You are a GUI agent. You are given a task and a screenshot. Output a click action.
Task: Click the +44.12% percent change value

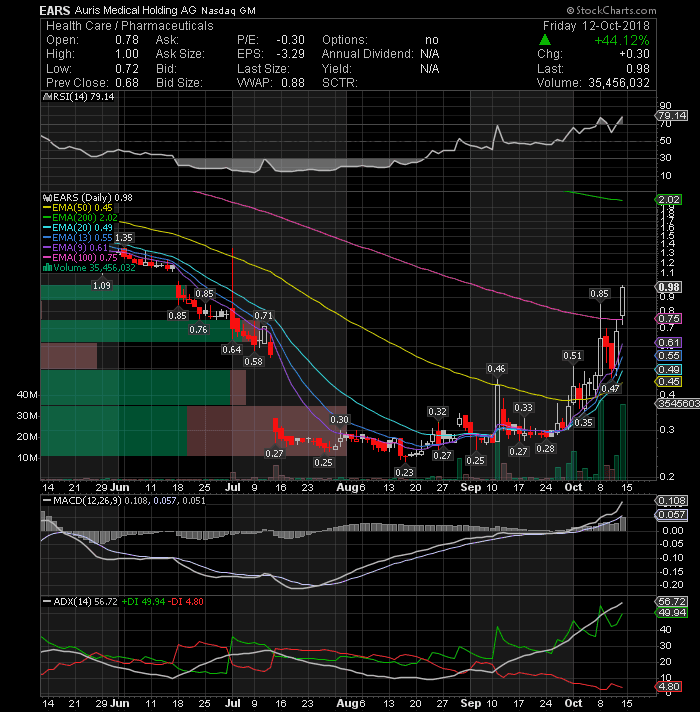pyautogui.click(x=622, y=40)
